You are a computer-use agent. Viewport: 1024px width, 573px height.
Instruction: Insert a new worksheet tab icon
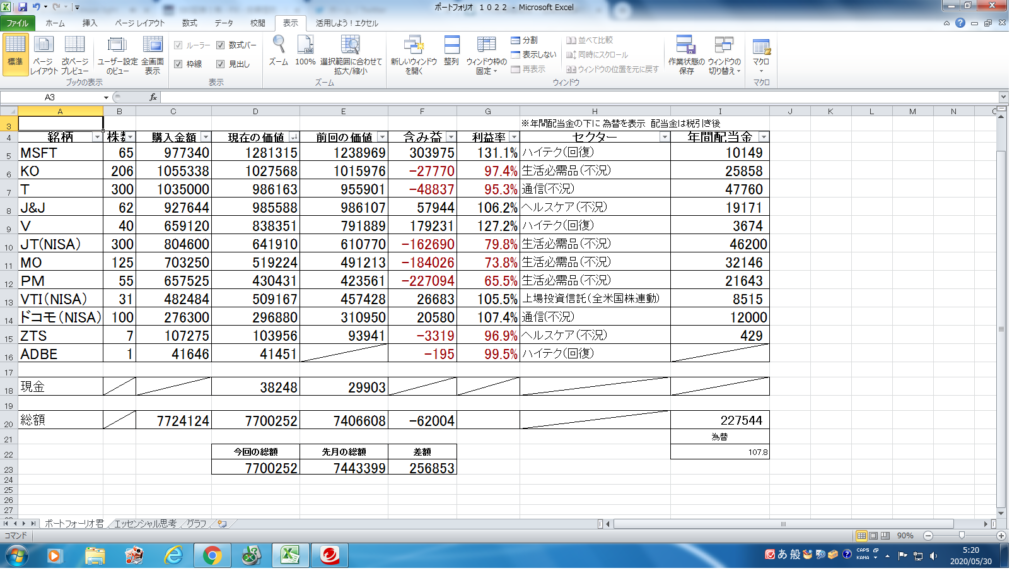pos(223,523)
